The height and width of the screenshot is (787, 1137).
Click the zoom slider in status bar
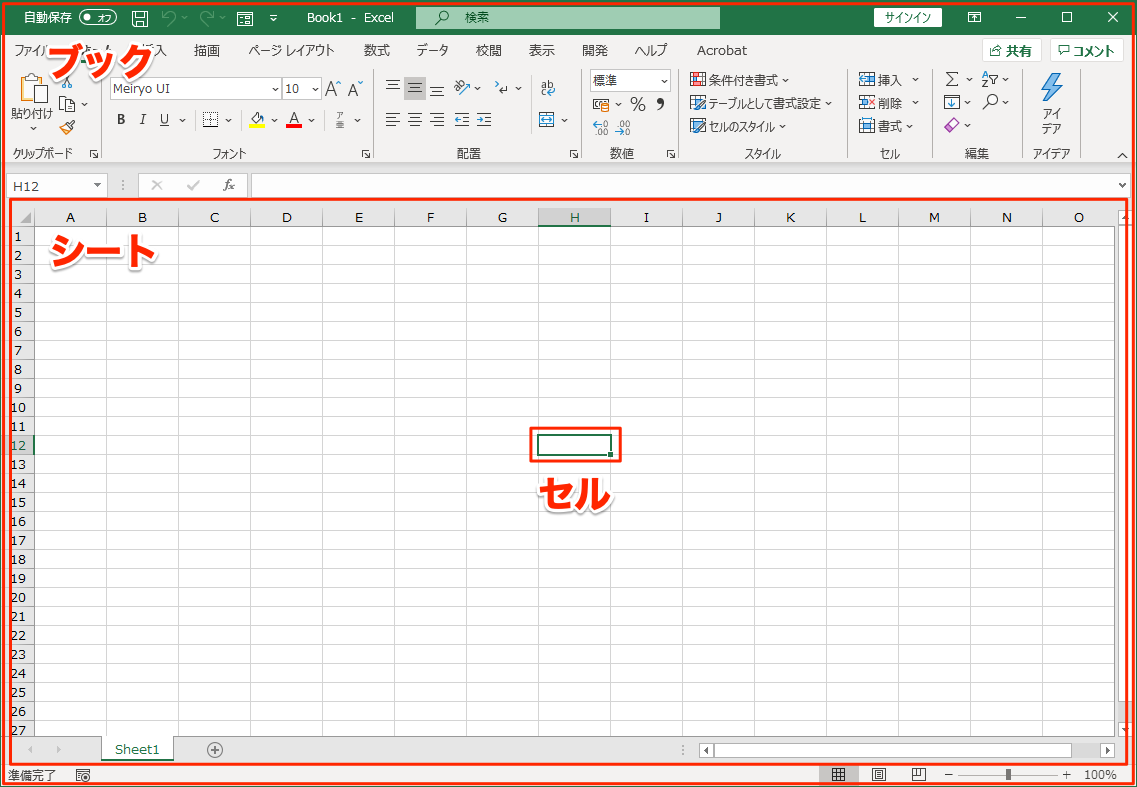(1007, 775)
